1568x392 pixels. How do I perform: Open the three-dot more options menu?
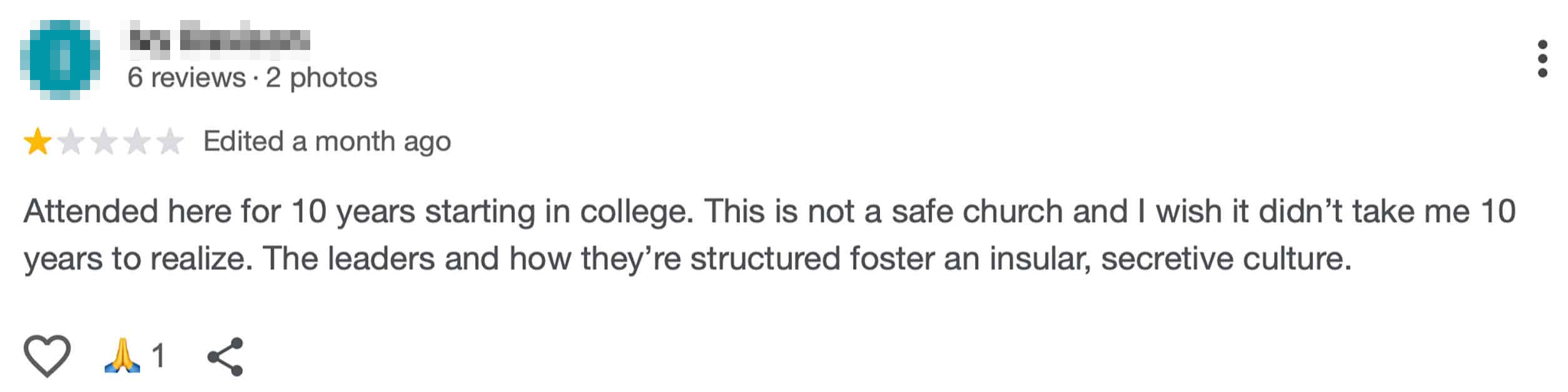click(x=1542, y=59)
